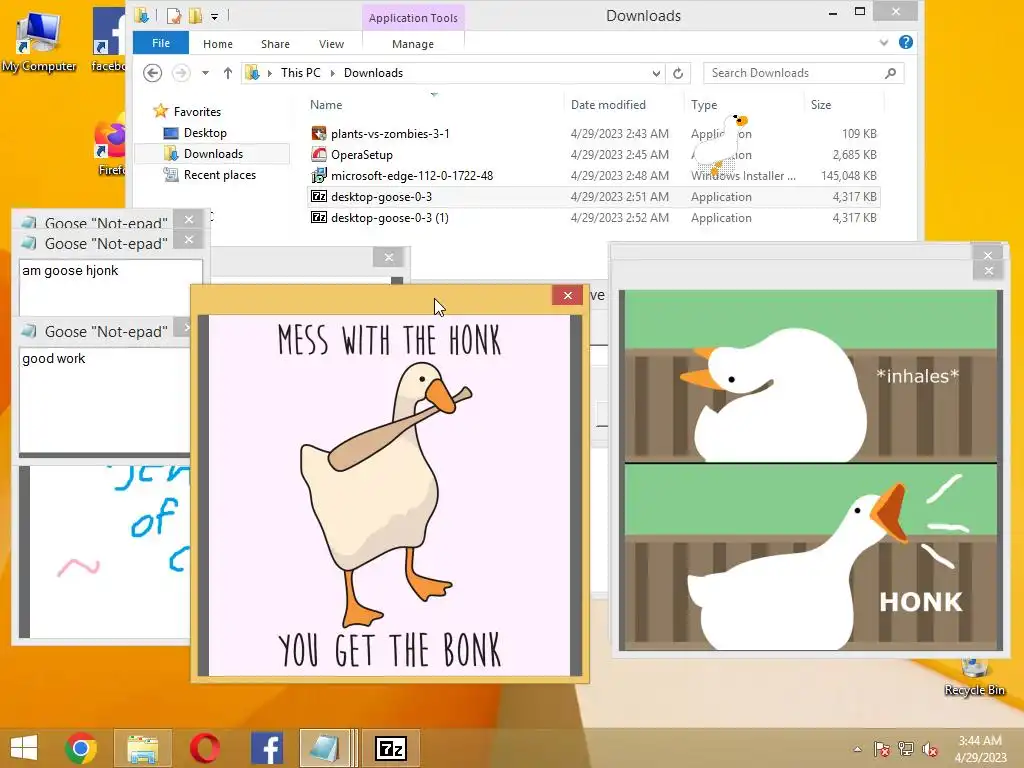The width and height of the screenshot is (1024, 768).
Task: Click the goose walking over Explorer
Action: click(x=720, y=146)
